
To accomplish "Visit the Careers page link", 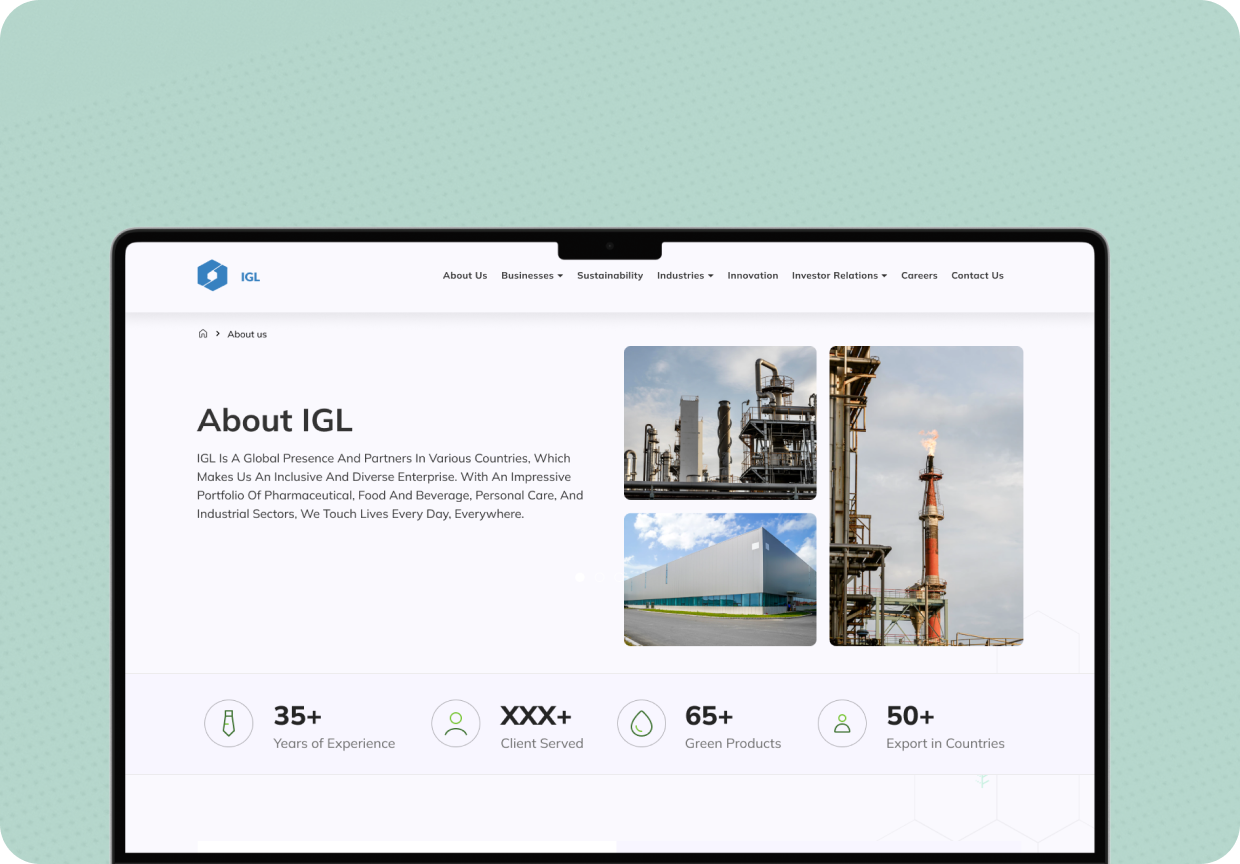I will click(x=919, y=276).
